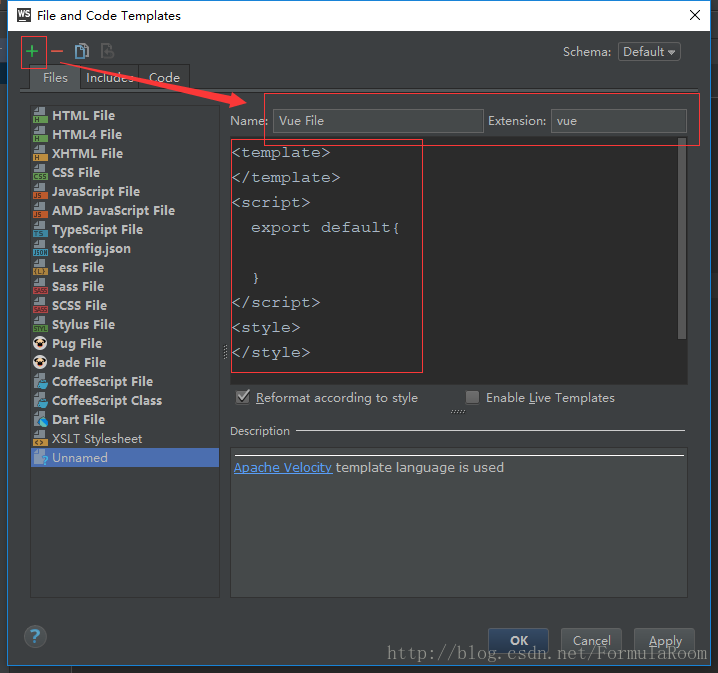The image size is (718, 673).
Task: Select the Stylus File template icon
Action: click(40, 324)
